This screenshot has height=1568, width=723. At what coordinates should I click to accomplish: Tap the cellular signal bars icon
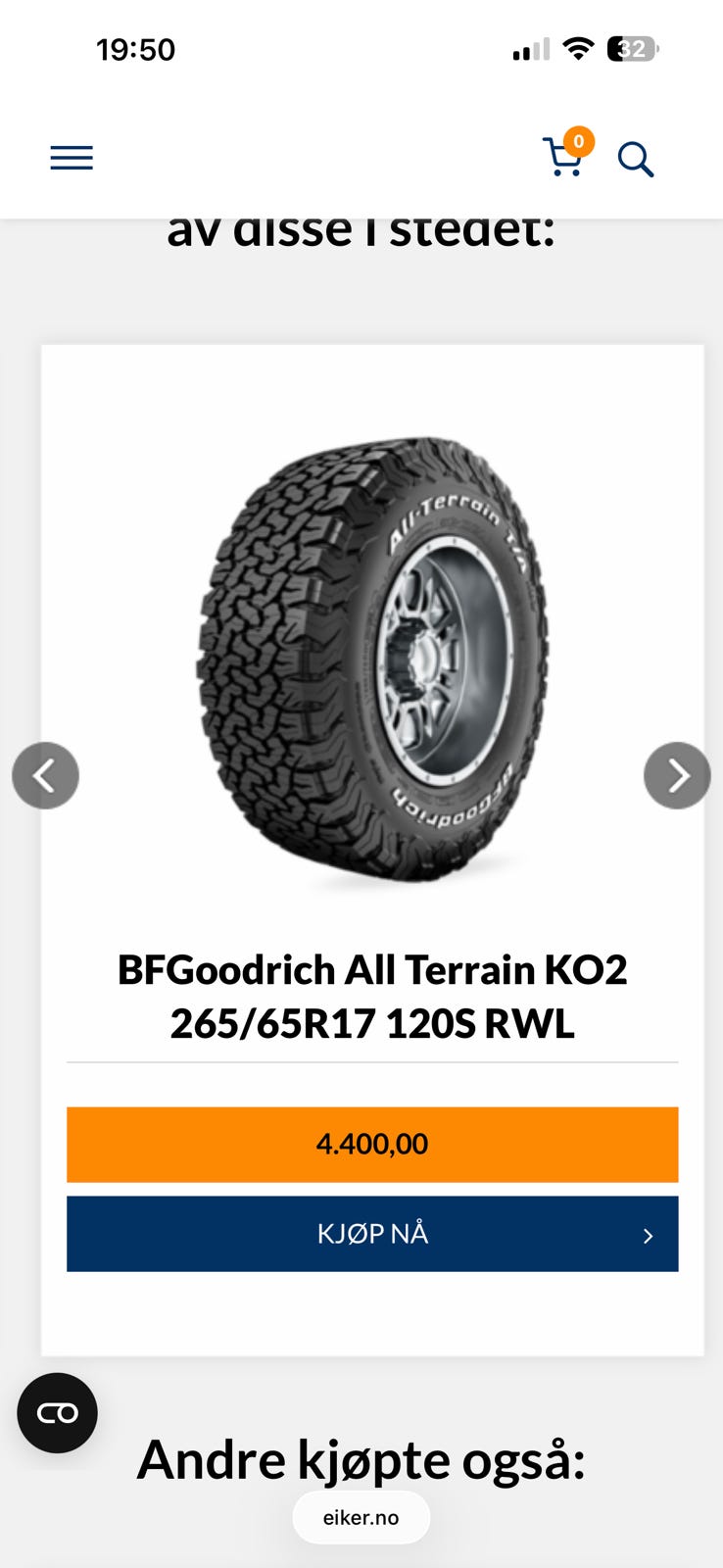[x=531, y=50]
